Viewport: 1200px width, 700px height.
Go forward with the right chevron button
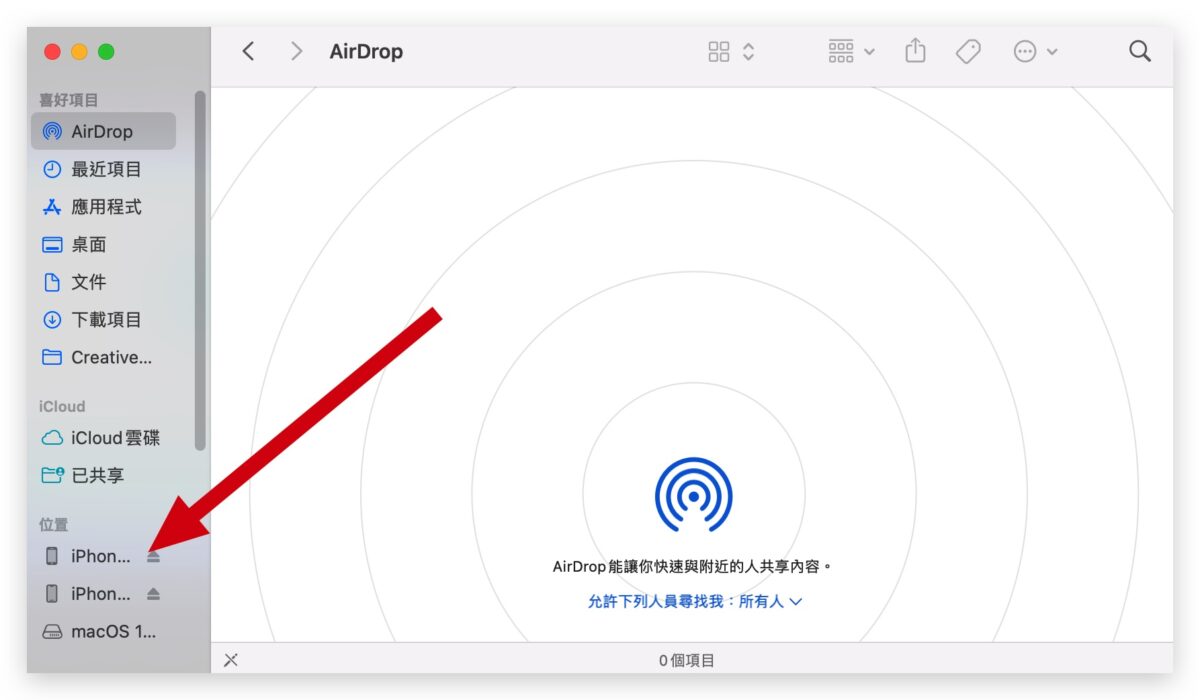coord(296,51)
